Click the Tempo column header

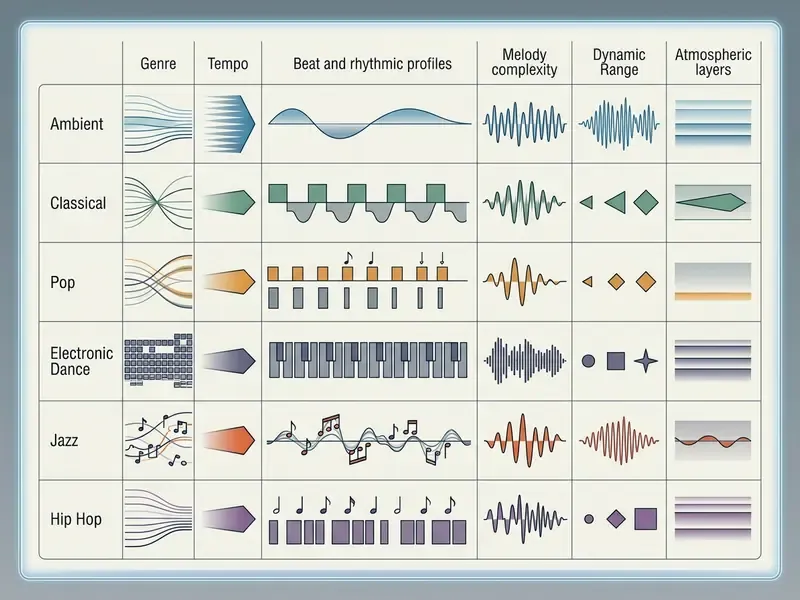pos(228,64)
